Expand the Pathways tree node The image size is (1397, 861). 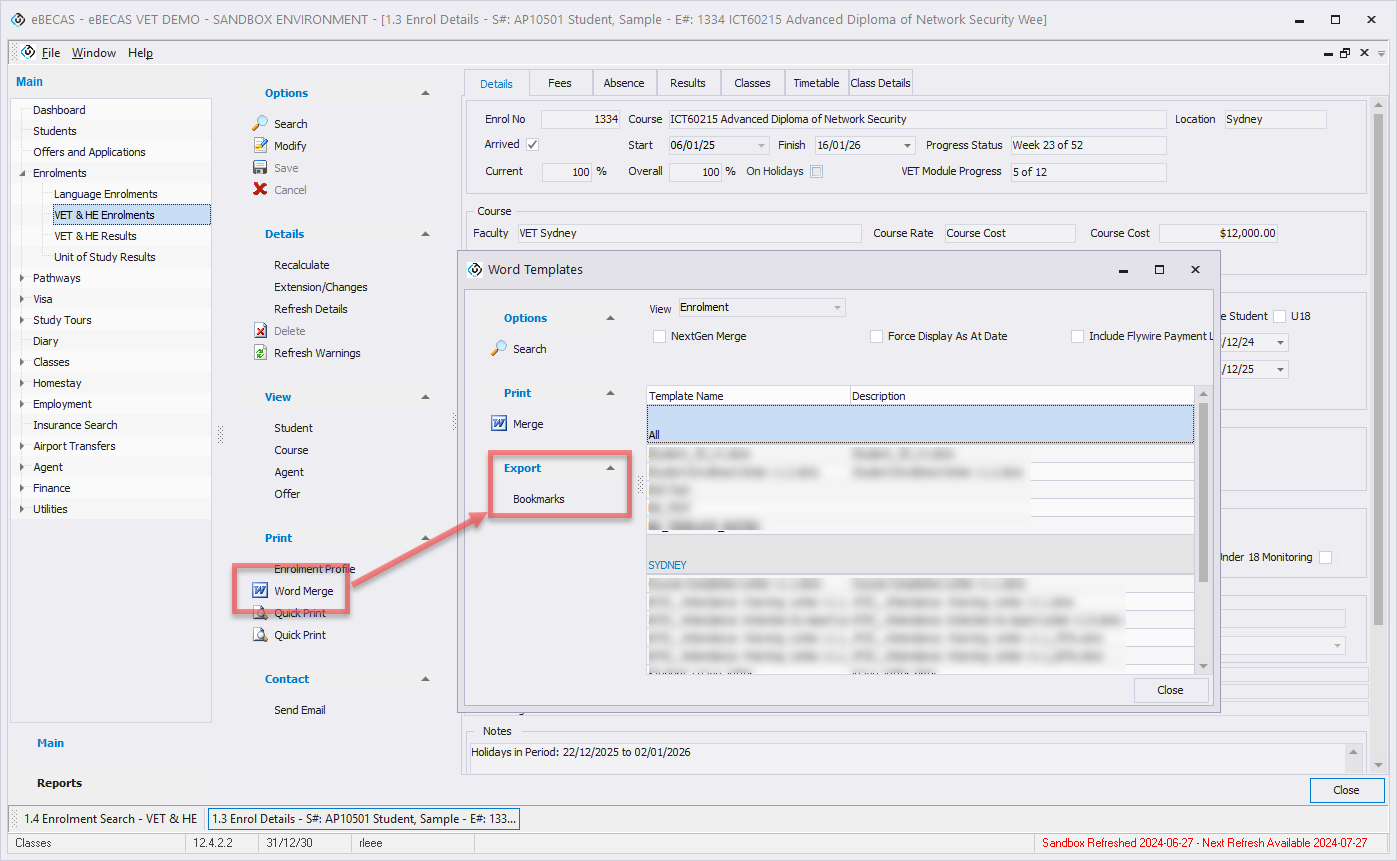point(23,278)
